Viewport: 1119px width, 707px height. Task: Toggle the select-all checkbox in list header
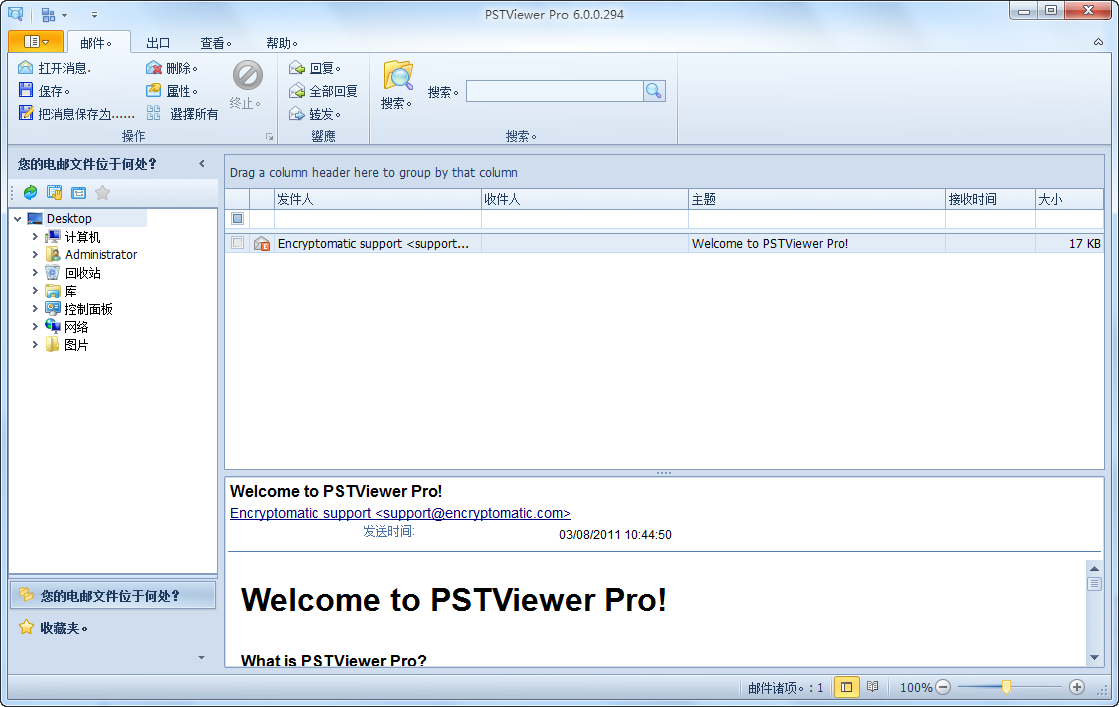[237, 218]
